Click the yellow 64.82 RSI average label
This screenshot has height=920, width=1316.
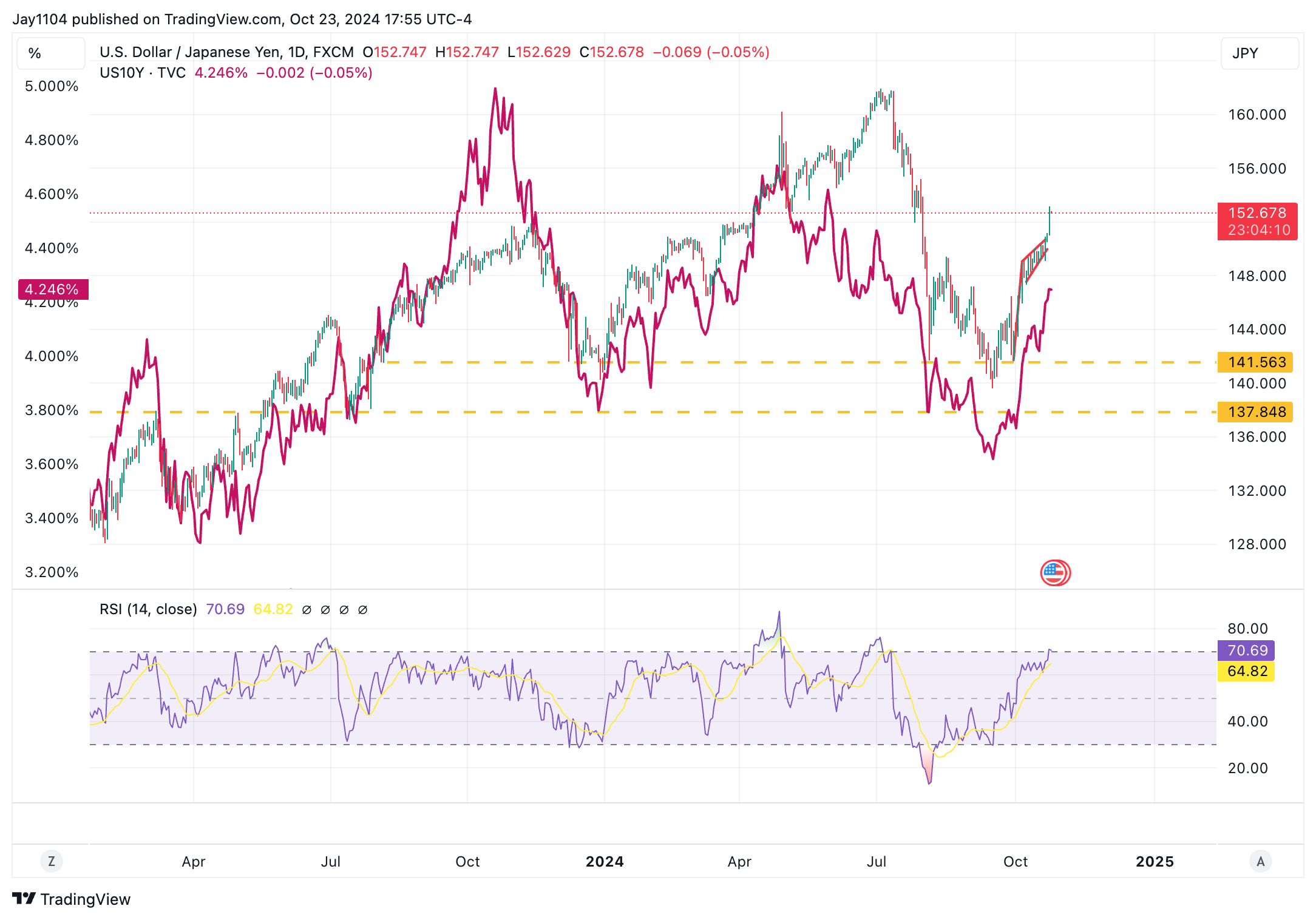click(1246, 671)
